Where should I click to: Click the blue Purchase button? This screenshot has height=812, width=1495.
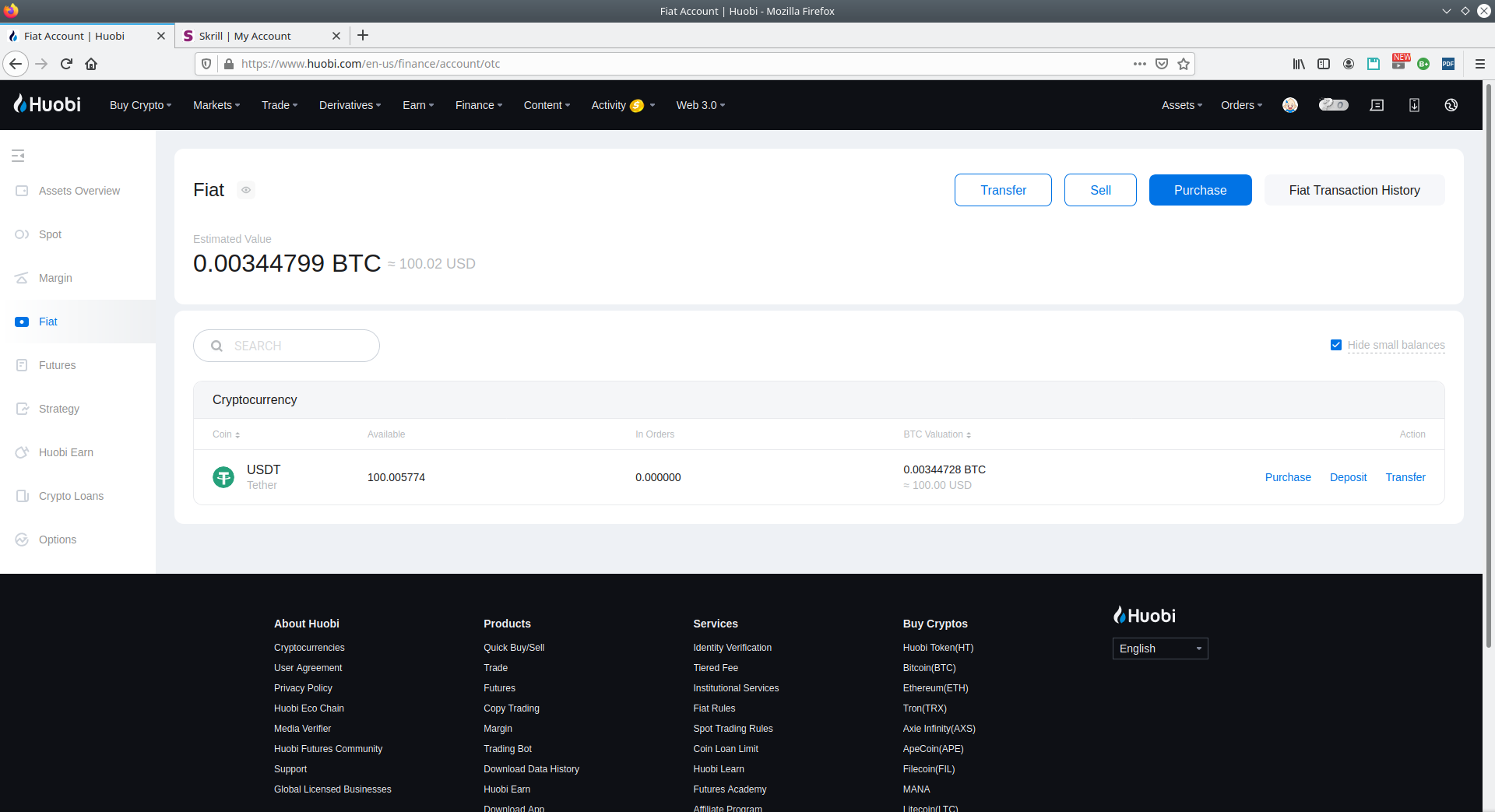click(x=1201, y=190)
